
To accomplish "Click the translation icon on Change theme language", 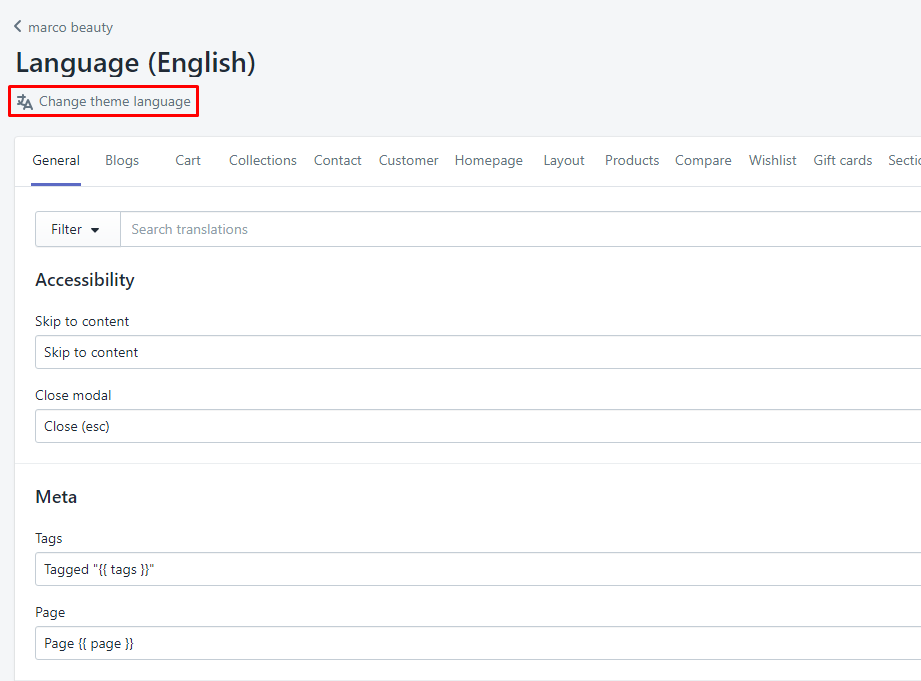I will point(24,101).
